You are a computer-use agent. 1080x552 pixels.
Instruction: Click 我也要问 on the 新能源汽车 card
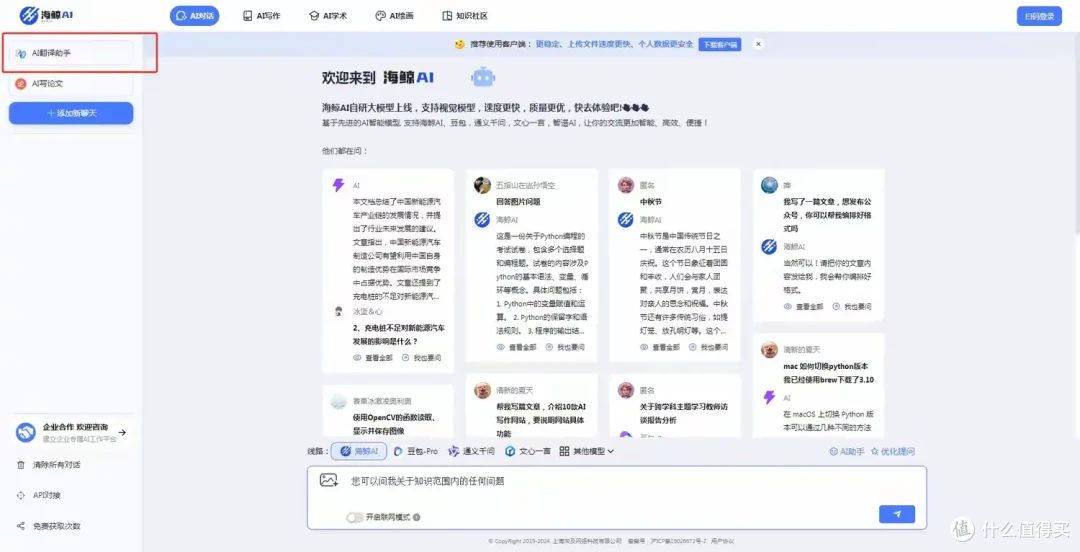[421, 358]
